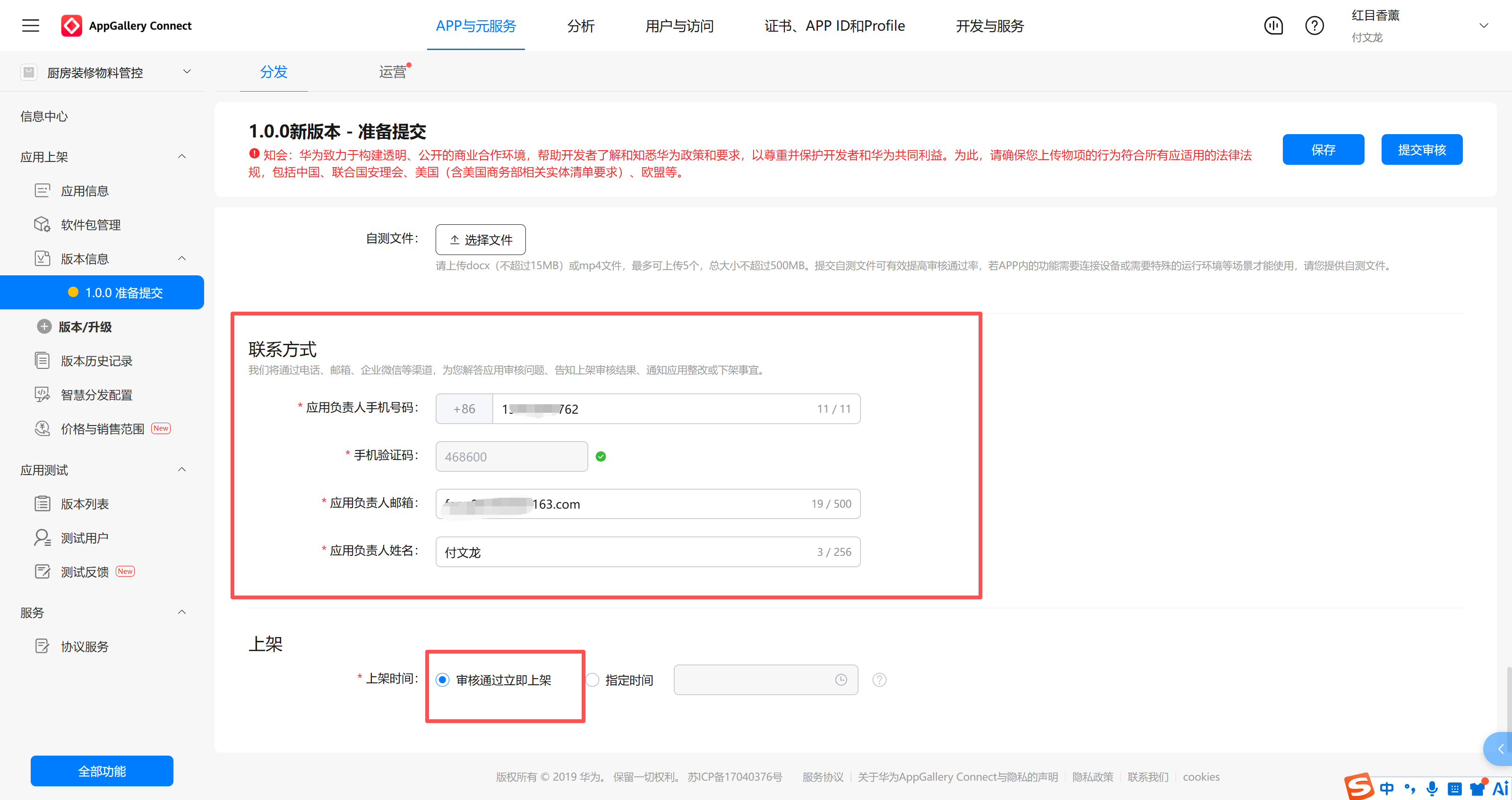Open 证书、APP ID和Profile tab
Image resolution: width=1512 pixels, height=800 pixels.
[834, 26]
